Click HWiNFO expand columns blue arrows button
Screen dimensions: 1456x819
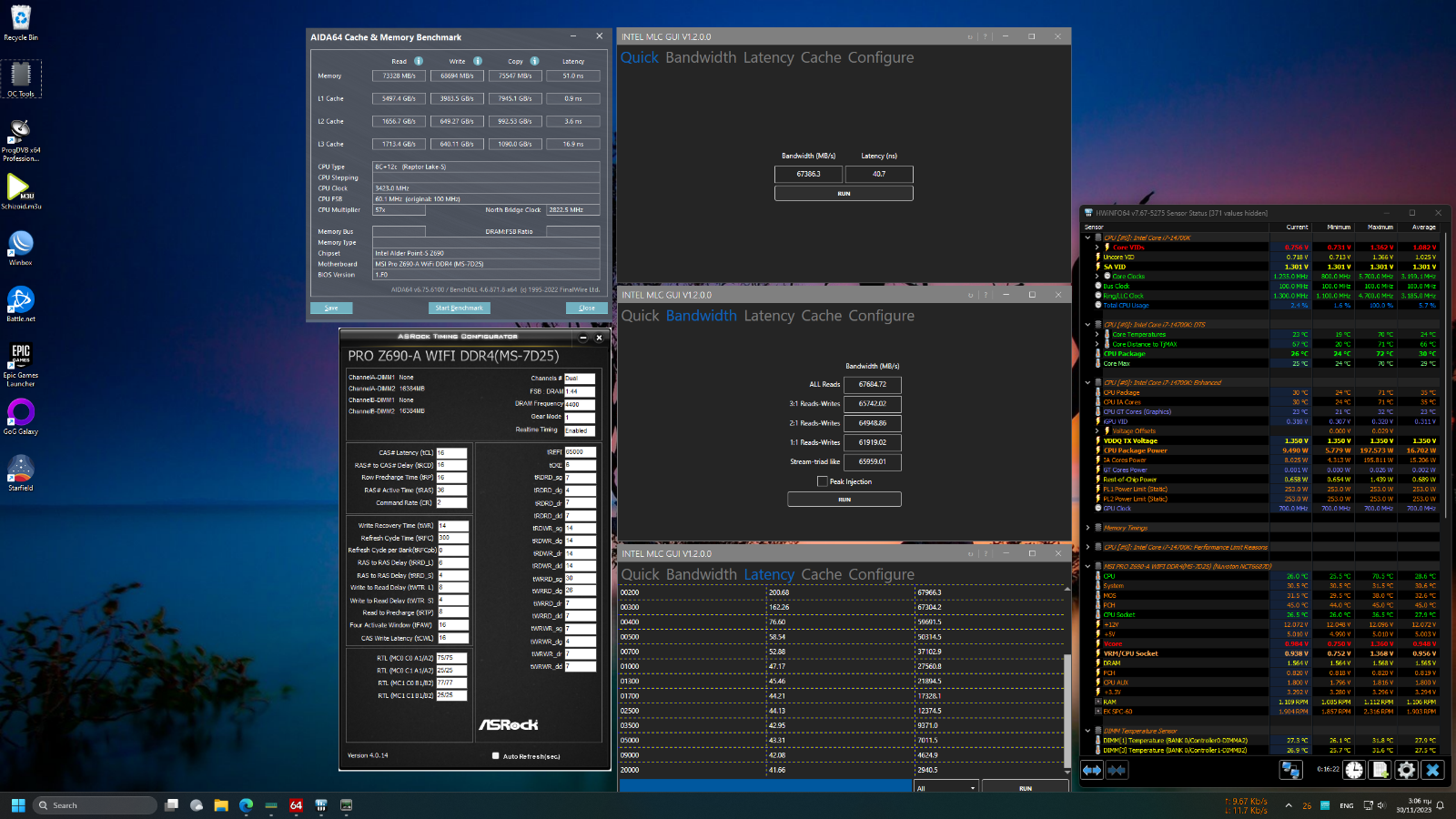click(x=1092, y=770)
